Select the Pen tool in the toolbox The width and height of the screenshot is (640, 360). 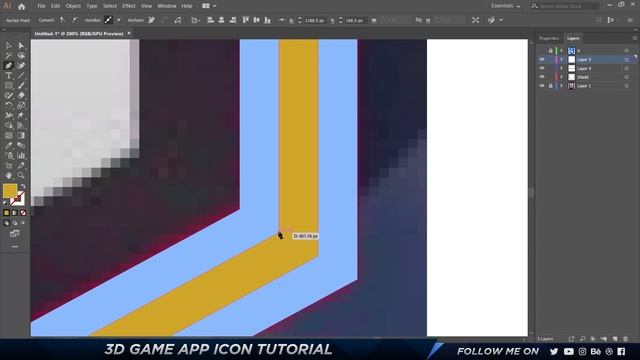(x=9, y=66)
